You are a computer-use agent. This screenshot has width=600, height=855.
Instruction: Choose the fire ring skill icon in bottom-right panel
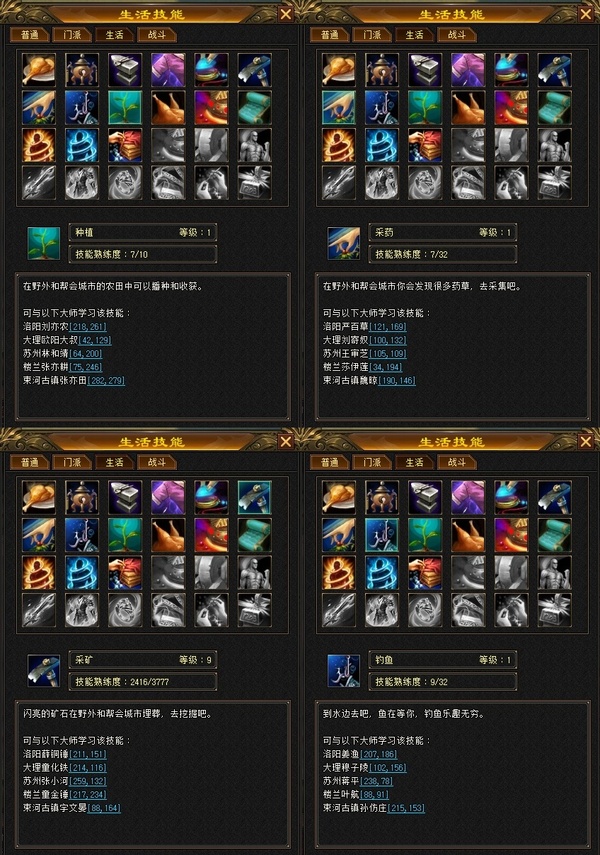tap(339, 573)
